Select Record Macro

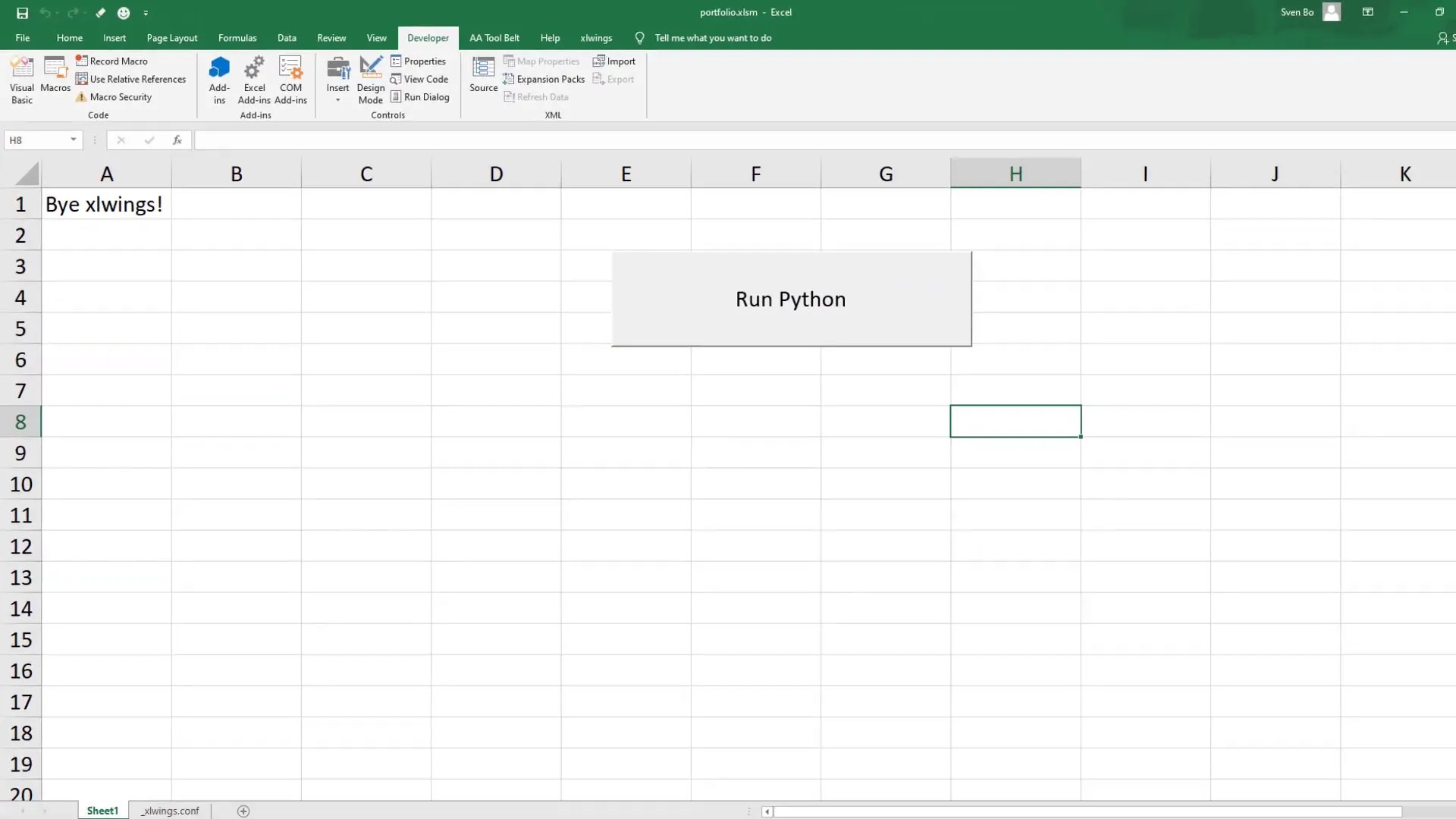tap(118, 61)
